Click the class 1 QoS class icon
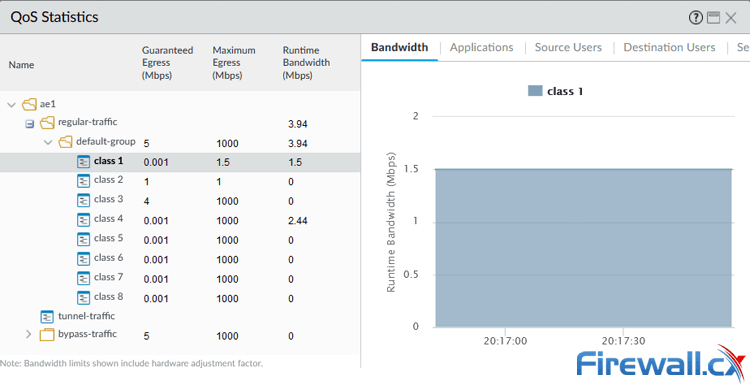 pyautogui.click(x=83, y=162)
